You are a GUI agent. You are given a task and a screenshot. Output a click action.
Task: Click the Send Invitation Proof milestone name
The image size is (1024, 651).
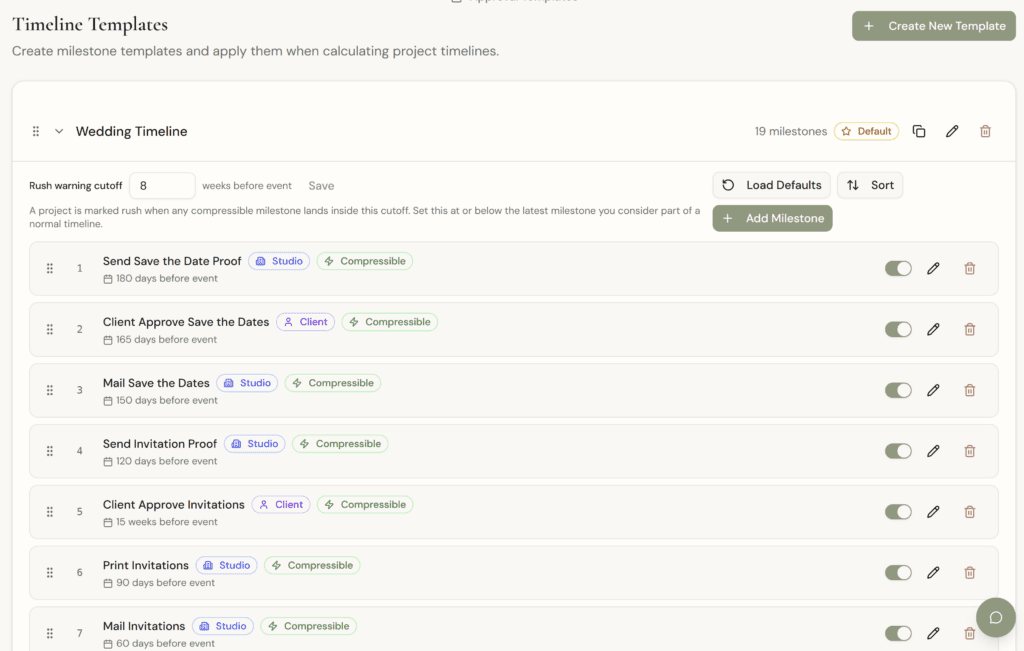[159, 443]
